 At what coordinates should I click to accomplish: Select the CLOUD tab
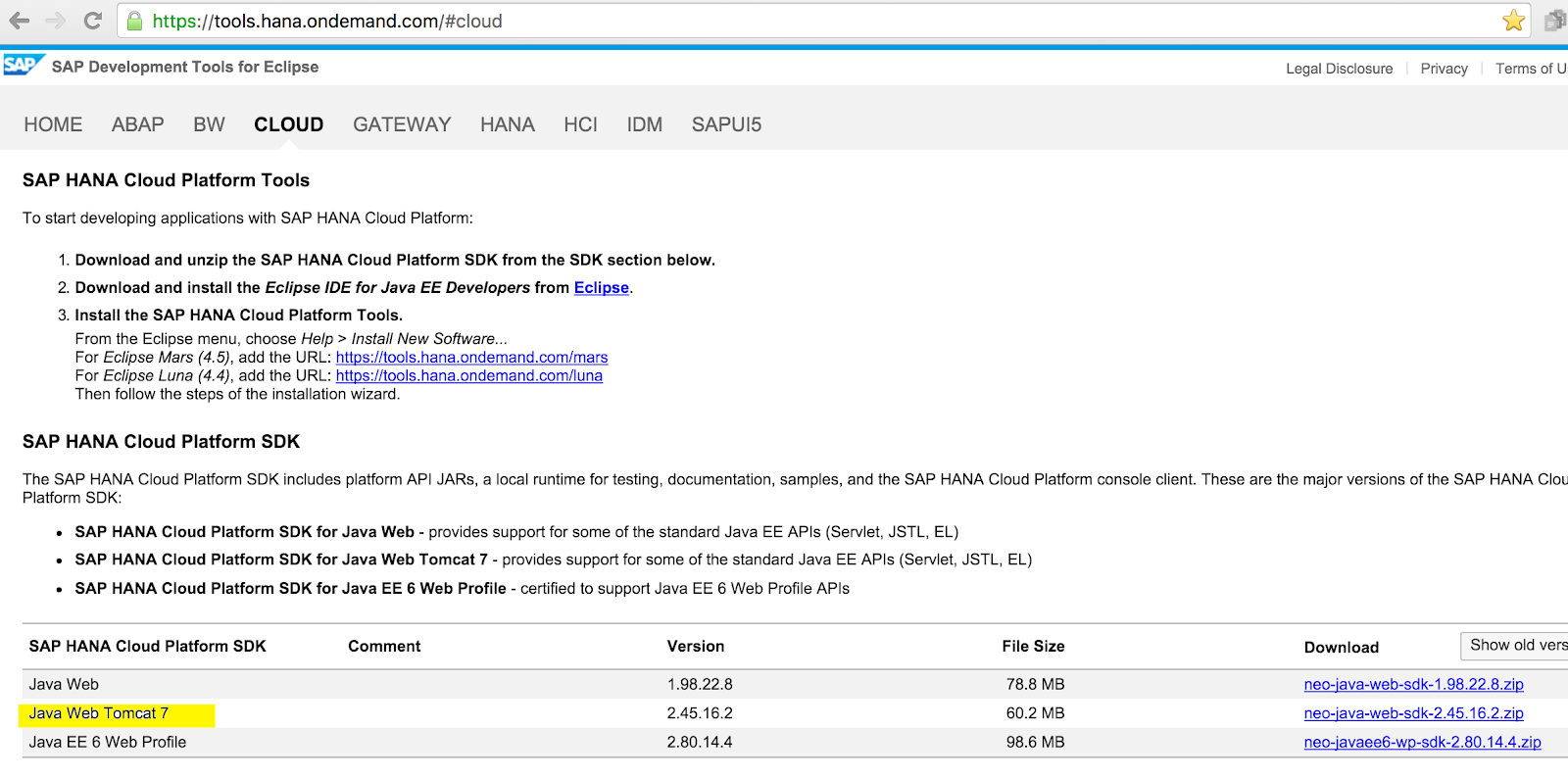(289, 124)
